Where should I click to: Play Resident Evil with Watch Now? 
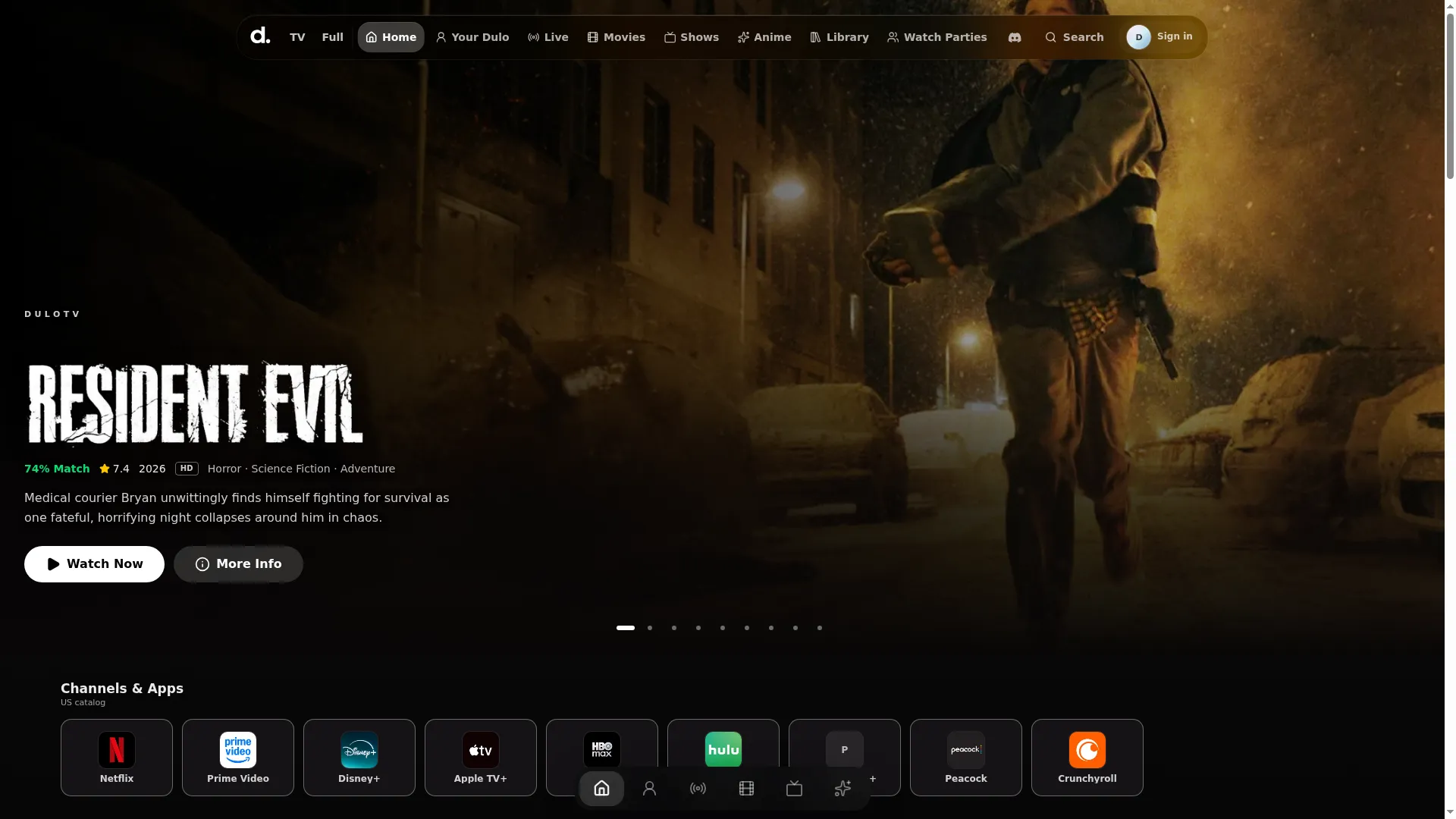94,564
